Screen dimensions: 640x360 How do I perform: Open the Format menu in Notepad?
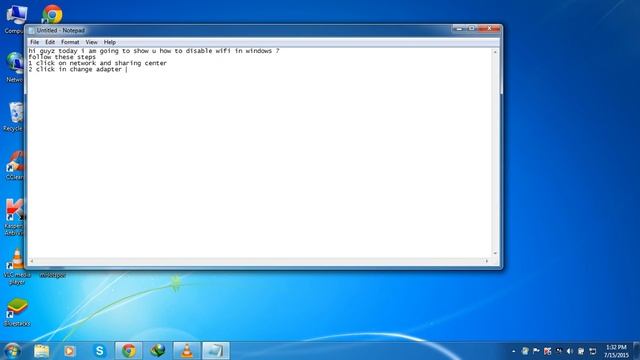click(x=70, y=42)
